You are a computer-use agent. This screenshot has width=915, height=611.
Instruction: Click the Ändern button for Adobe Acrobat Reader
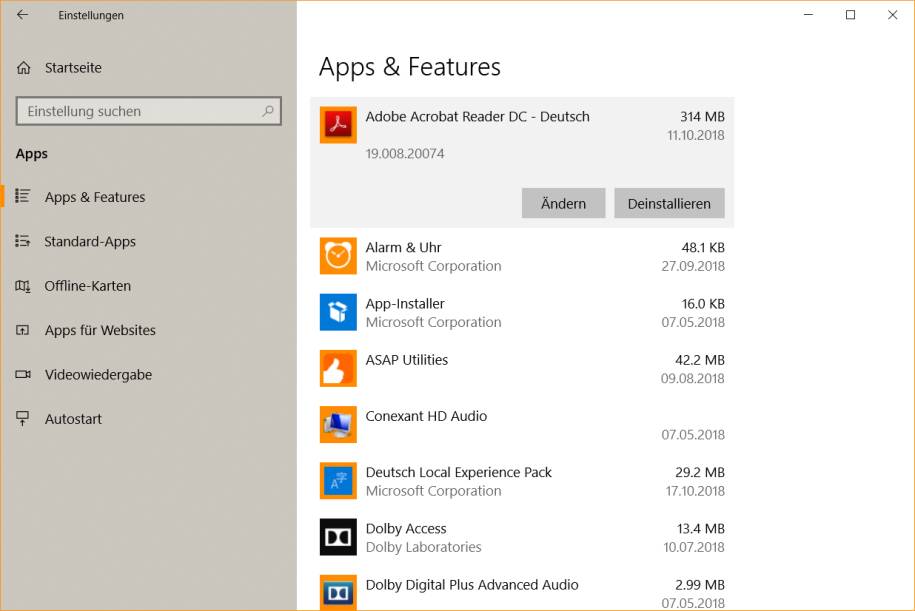click(x=563, y=203)
